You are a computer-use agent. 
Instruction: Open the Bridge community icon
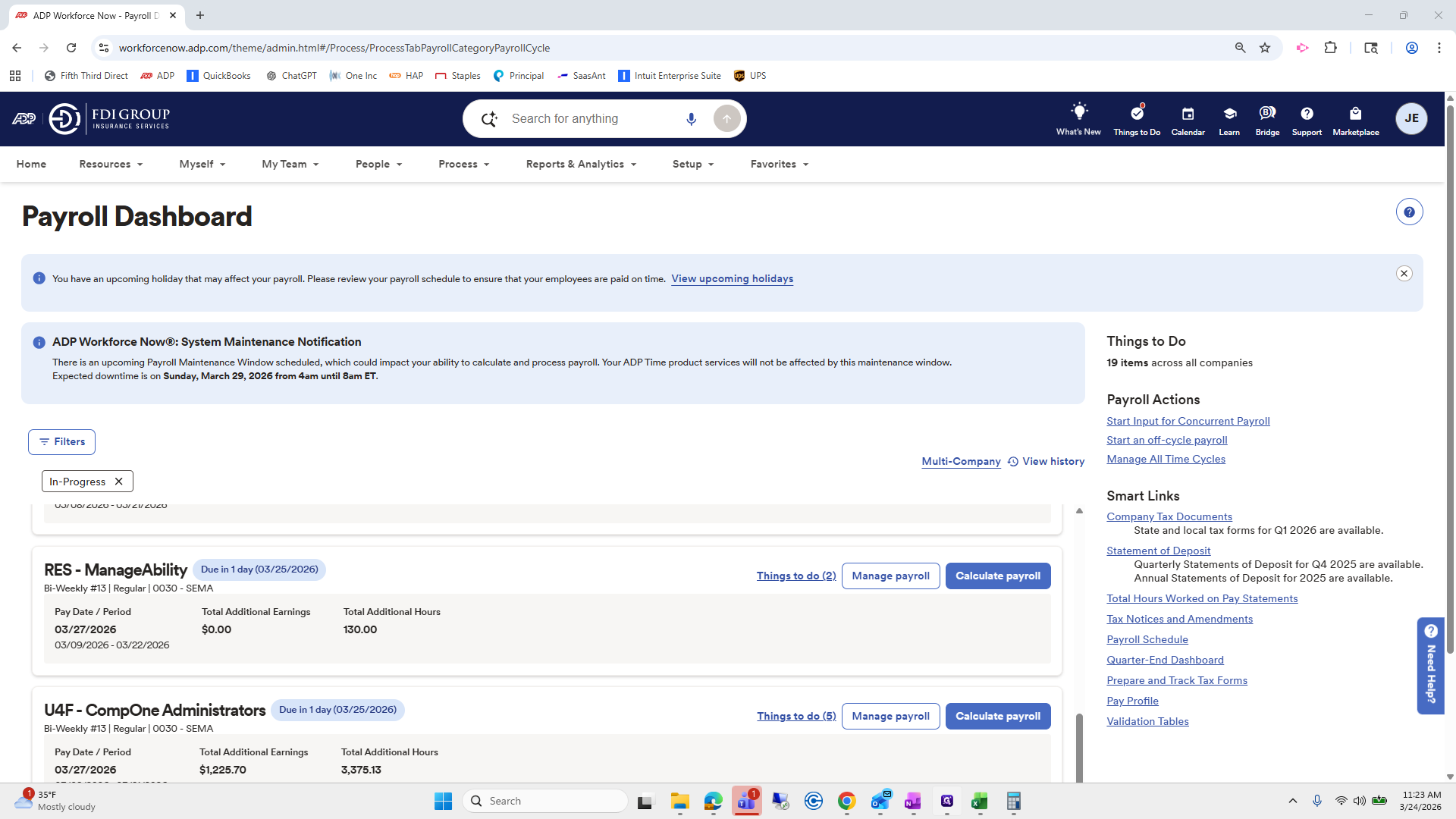point(1266,114)
